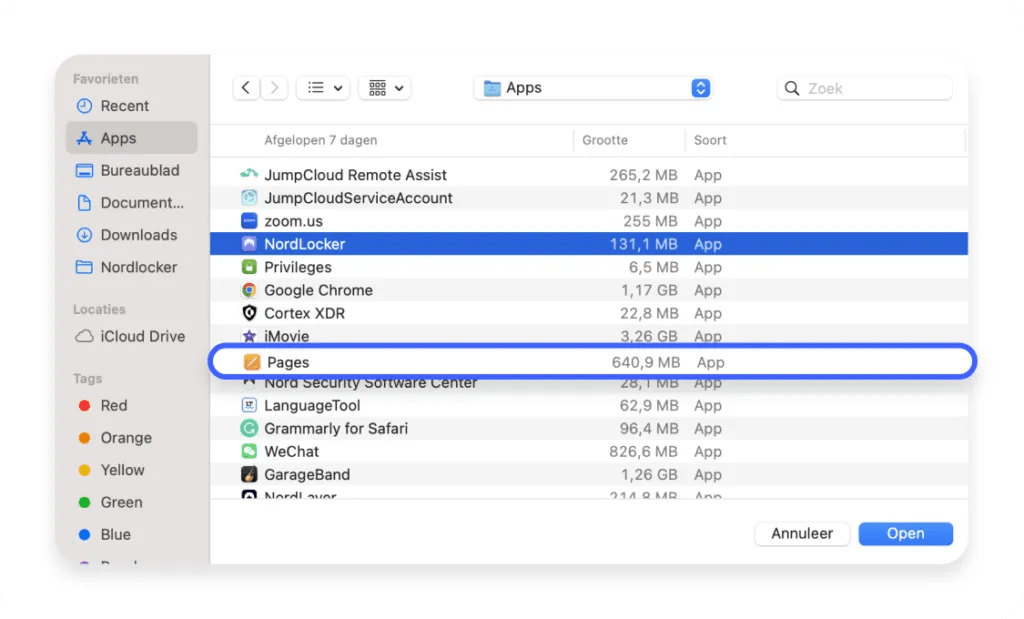Select Recent in the sidebar
Screen dimensions: 1024x619
click(131, 106)
